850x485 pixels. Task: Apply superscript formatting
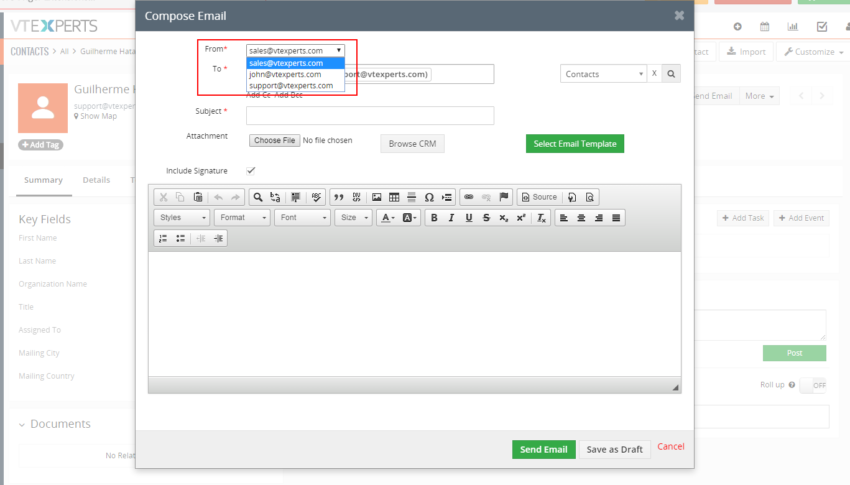point(521,218)
